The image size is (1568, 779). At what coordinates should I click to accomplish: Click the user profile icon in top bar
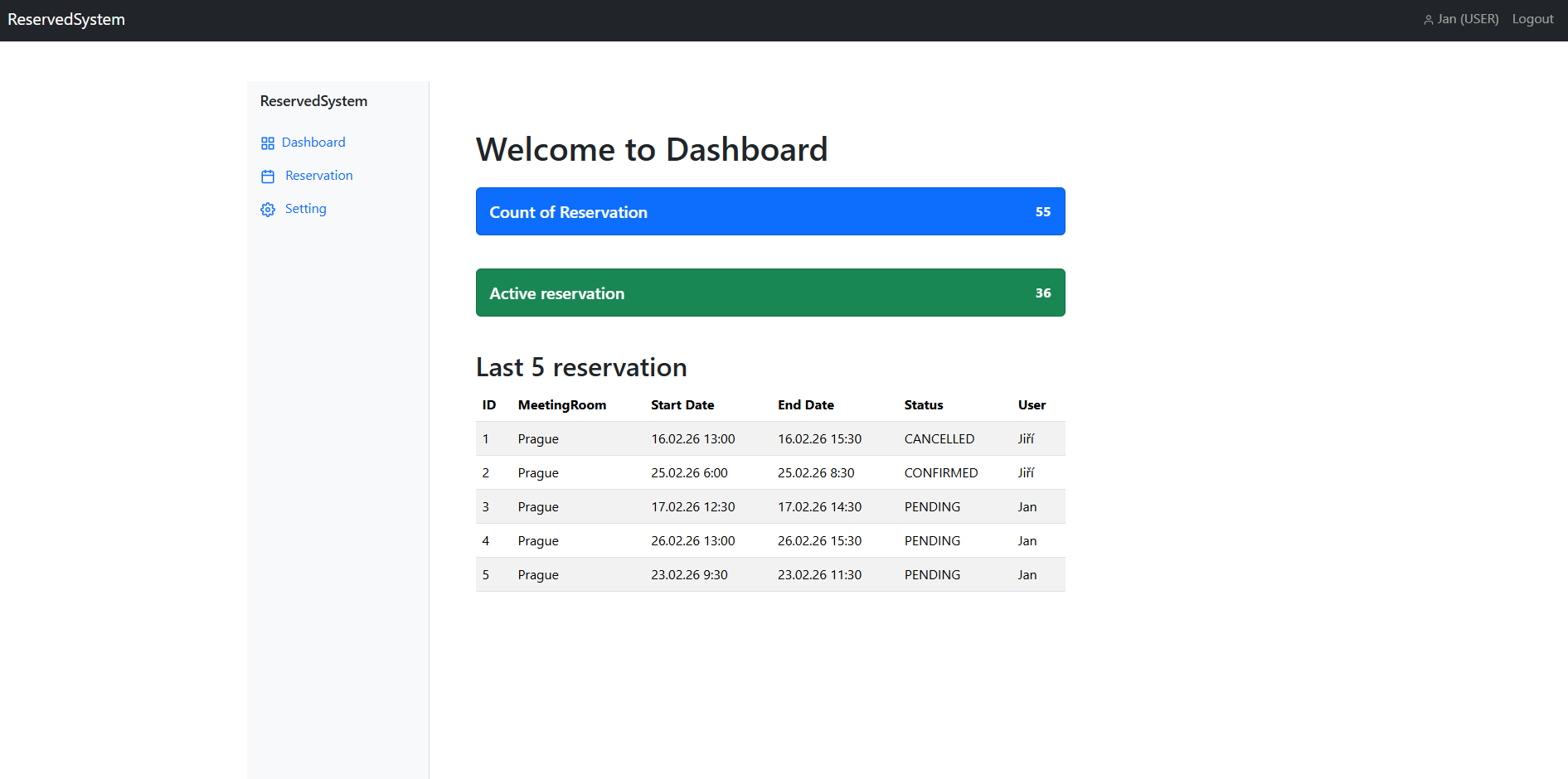click(1428, 19)
